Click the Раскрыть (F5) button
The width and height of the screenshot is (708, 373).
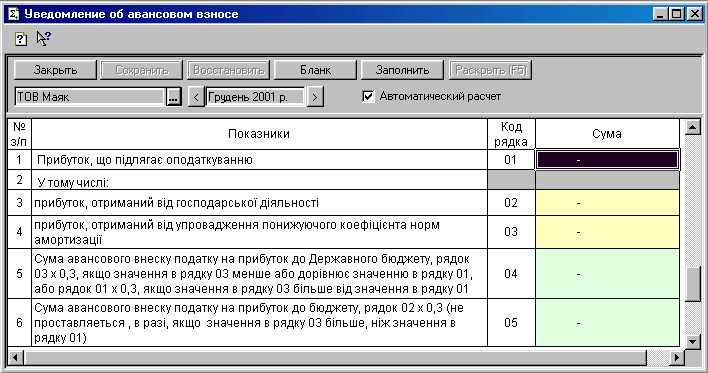click(490, 70)
